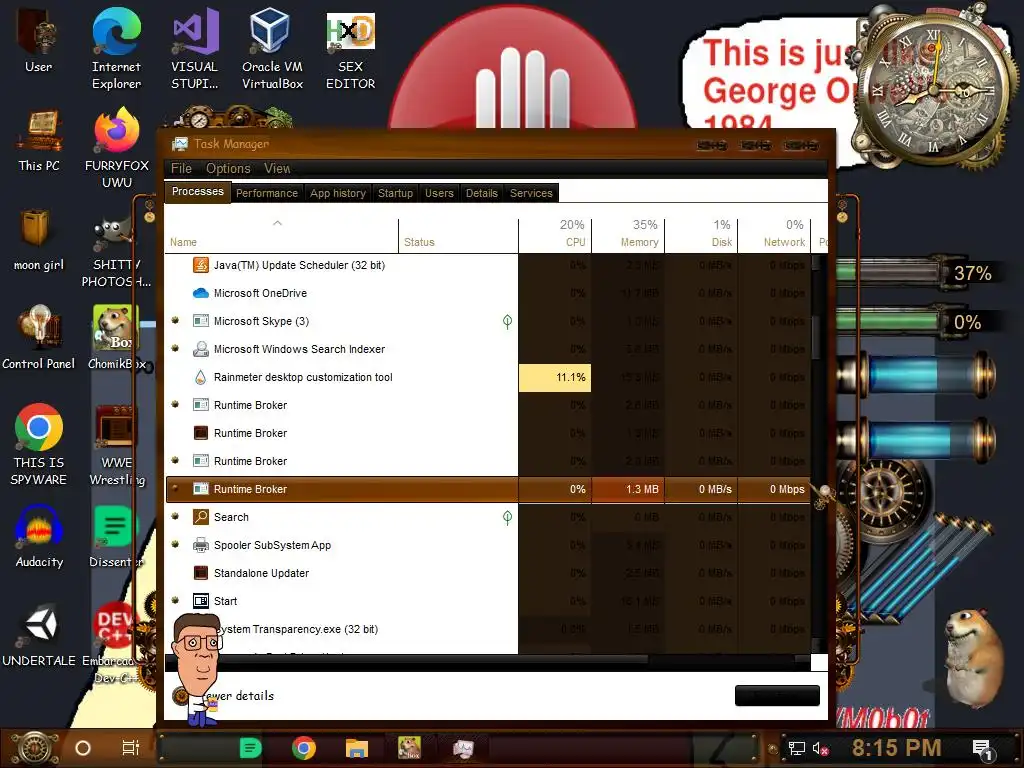Viewport: 1024px width, 768px height.
Task: Sort processes by the Memory column
Action: 628,233
